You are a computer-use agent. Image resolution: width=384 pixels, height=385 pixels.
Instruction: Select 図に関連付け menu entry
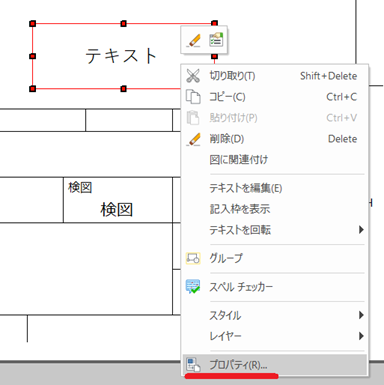pos(275,160)
